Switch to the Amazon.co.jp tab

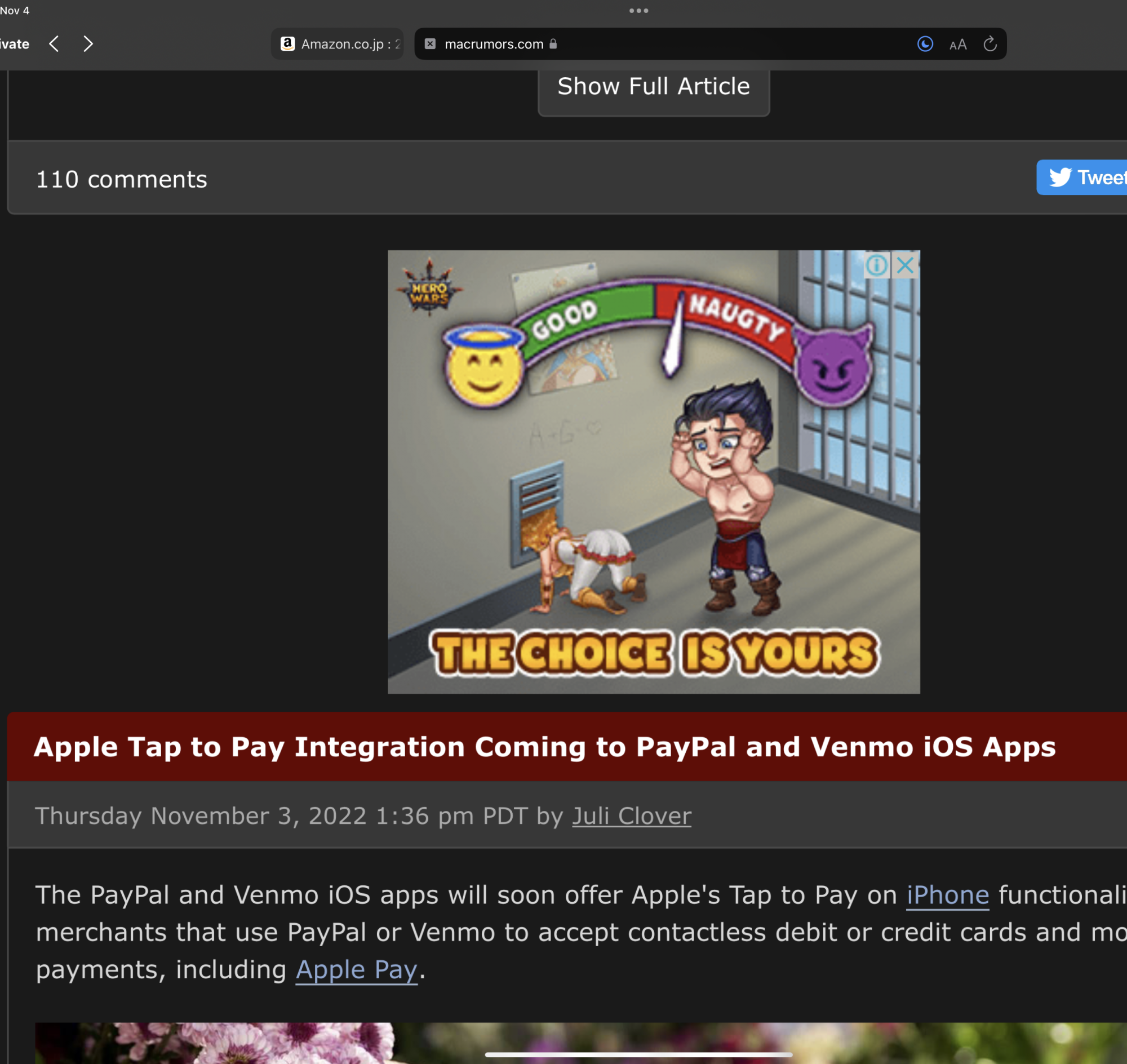[x=338, y=43]
